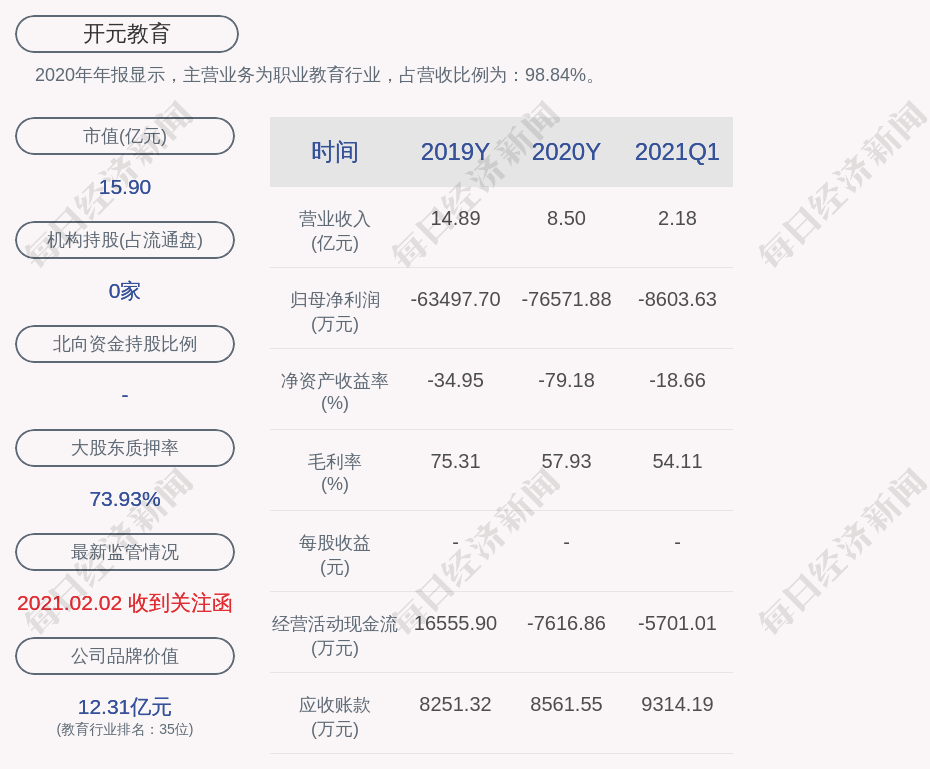
Task: Select the 2019Y column header
Action: tap(455, 152)
